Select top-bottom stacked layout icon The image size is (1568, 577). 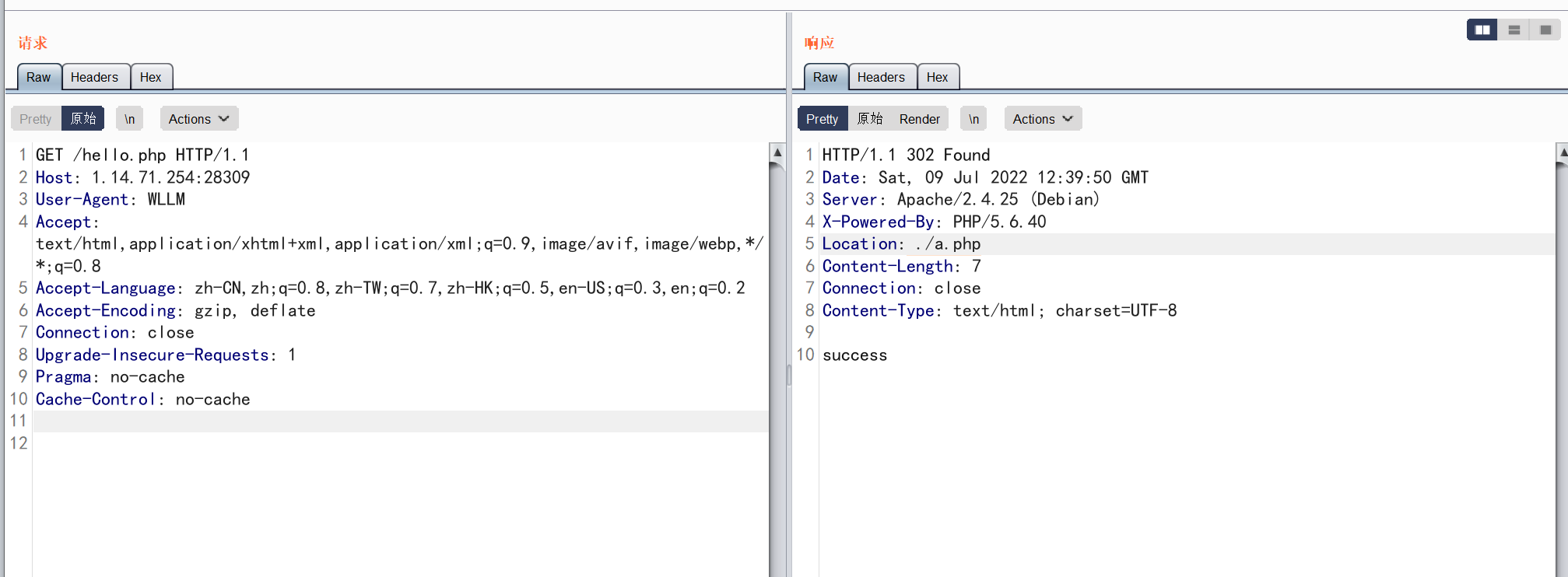pyautogui.click(x=1514, y=30)
